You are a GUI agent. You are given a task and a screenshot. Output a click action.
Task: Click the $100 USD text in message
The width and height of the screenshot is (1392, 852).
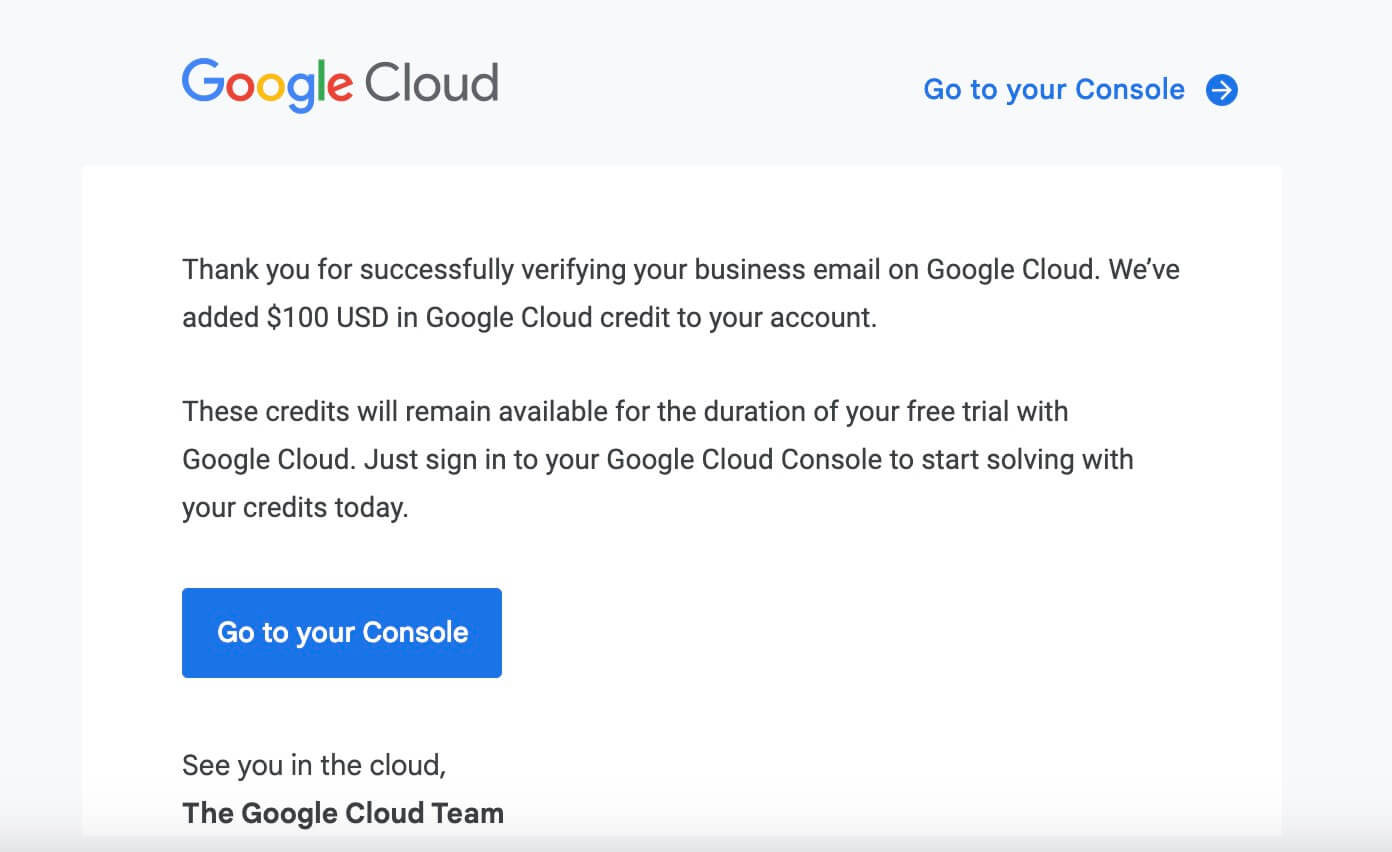click(x=330, y=318)
